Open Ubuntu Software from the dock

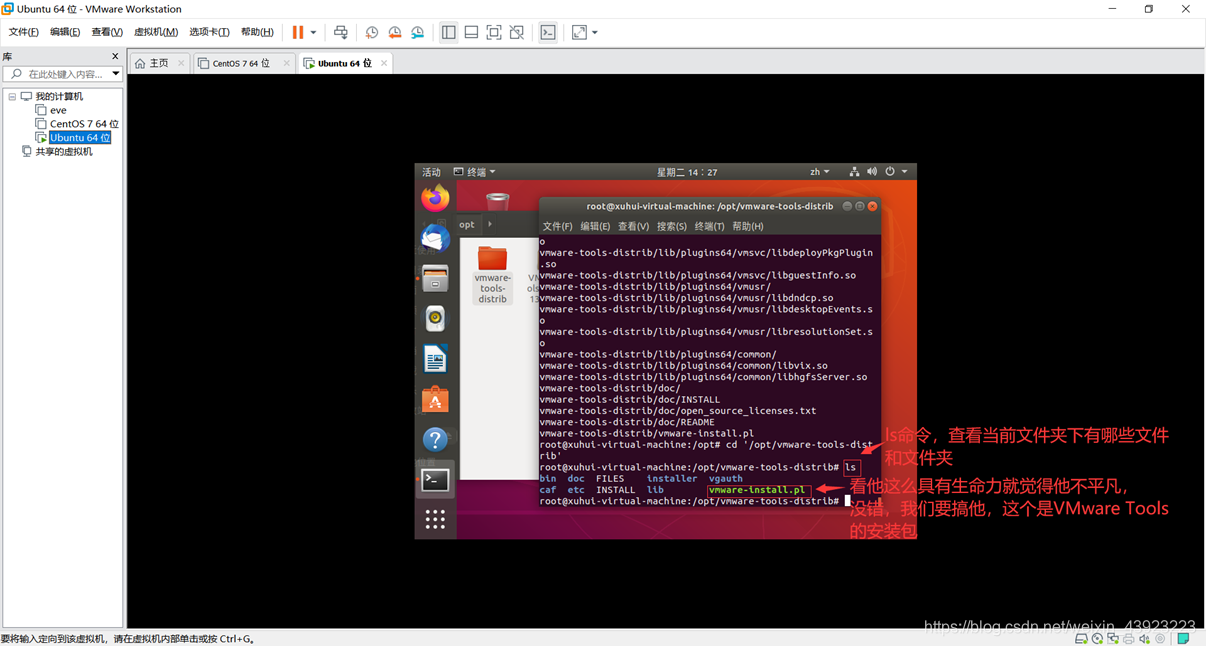point(435,400)
